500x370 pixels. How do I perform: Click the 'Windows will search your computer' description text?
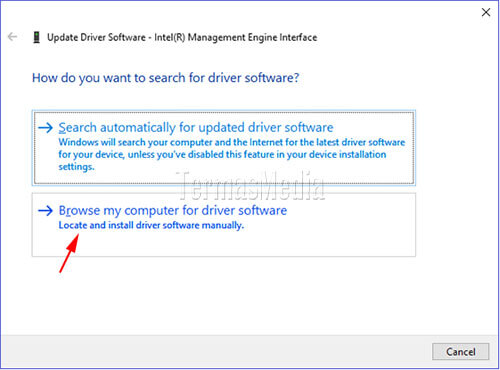point(232,155)
